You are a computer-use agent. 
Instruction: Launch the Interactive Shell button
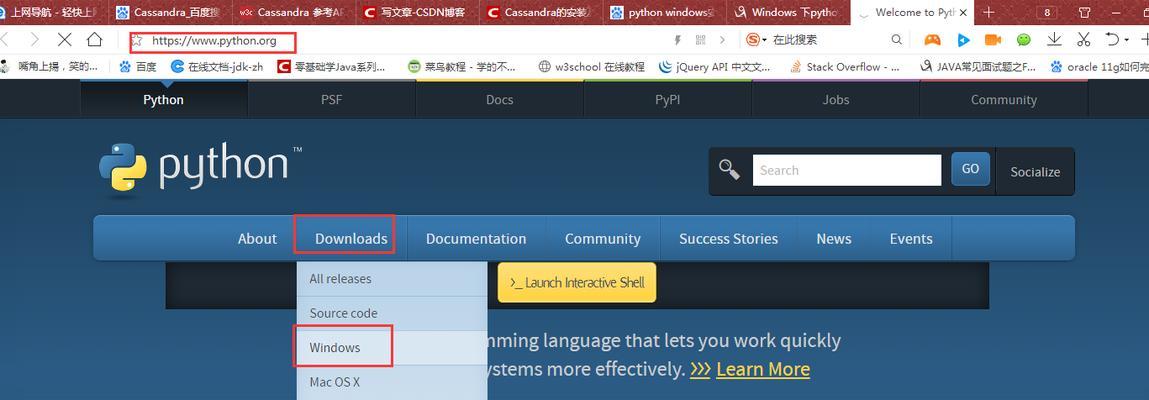[x=577, y=283]
